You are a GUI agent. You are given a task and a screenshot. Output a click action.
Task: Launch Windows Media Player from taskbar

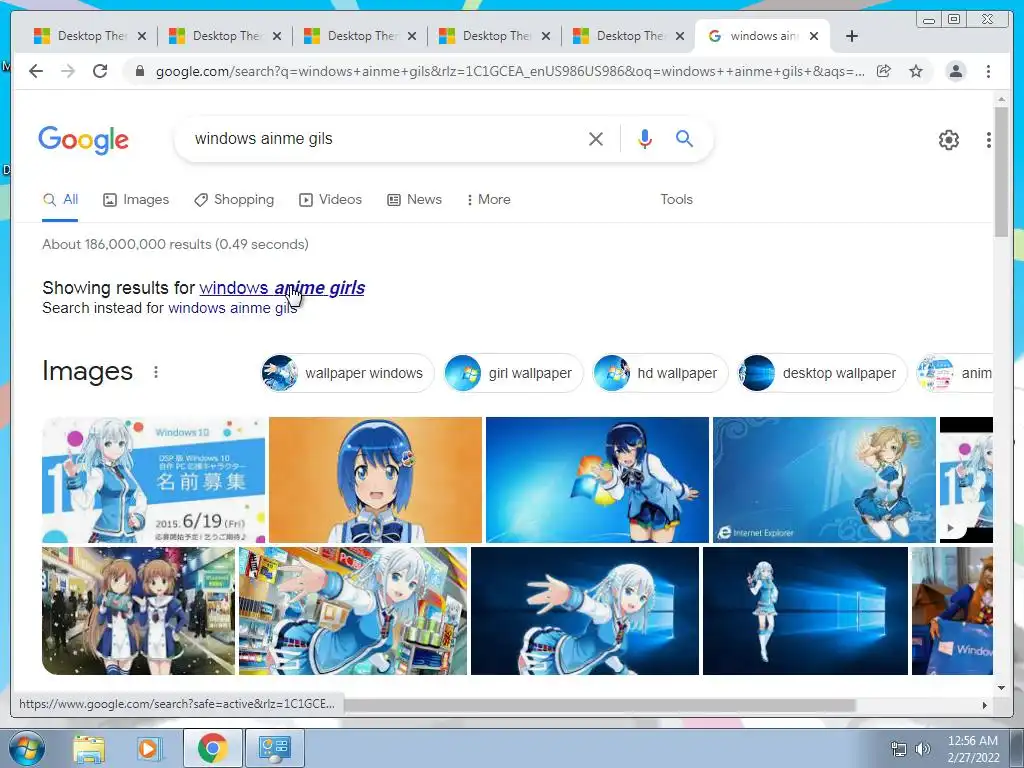148,748
